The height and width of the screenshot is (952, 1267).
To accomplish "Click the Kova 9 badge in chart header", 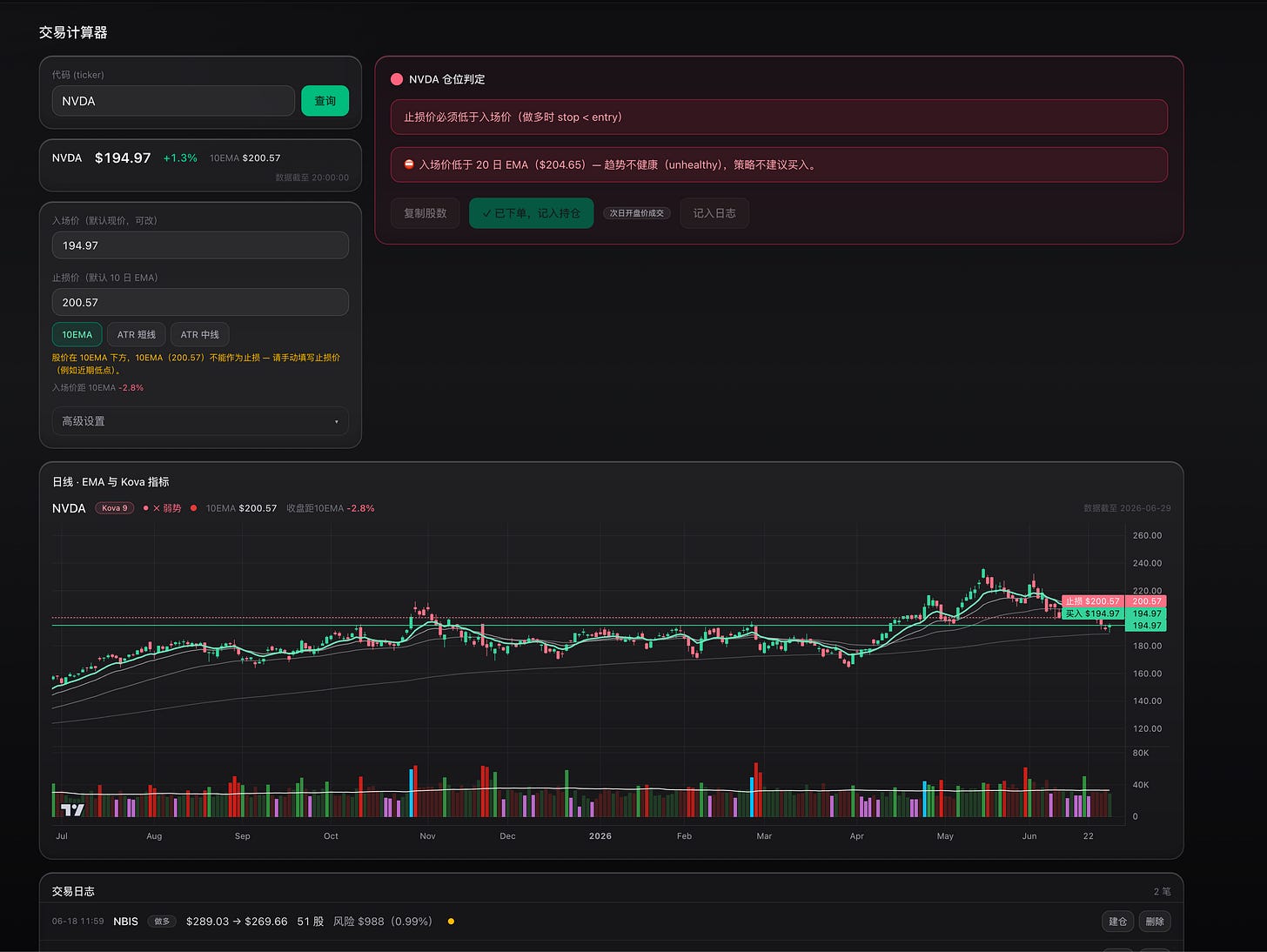I will pos(114,508).
